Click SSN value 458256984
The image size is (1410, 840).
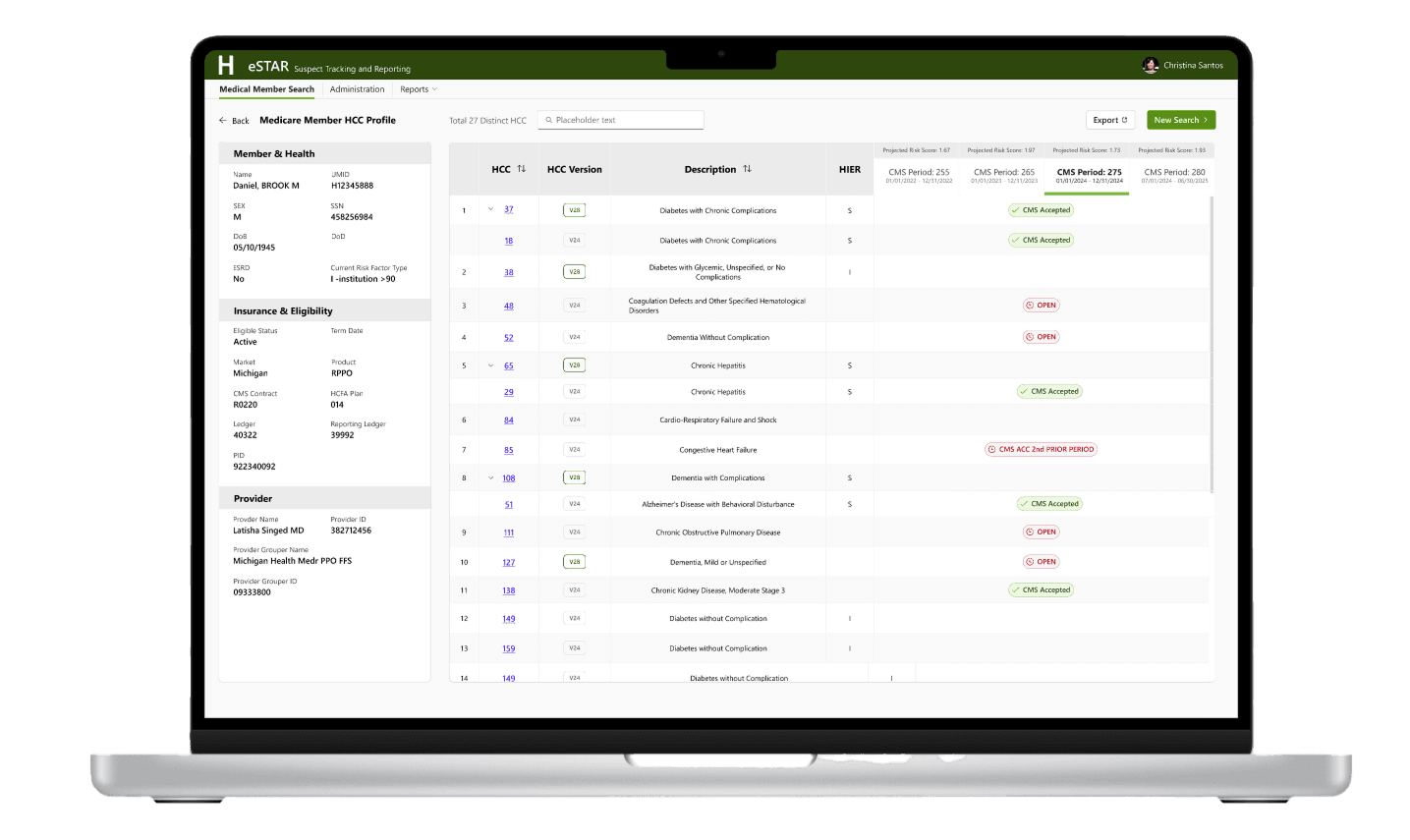pos(352,217)
